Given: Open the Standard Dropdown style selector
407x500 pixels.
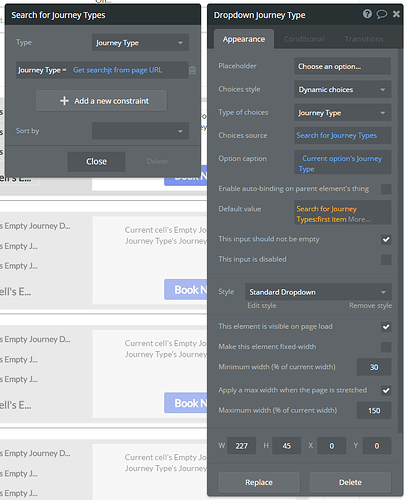Looking at the screenshot, I should pos(318,292).
